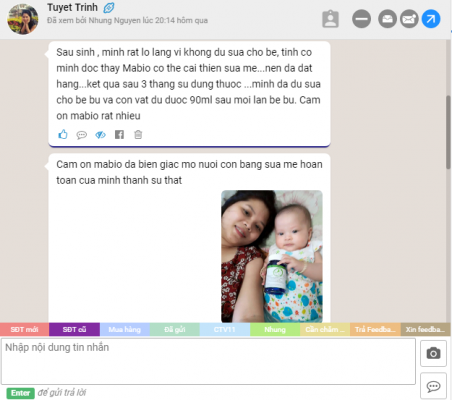Open the blue arrow external link icon
Viewport: 452px width, 400px height.
(x=431, y=19)
